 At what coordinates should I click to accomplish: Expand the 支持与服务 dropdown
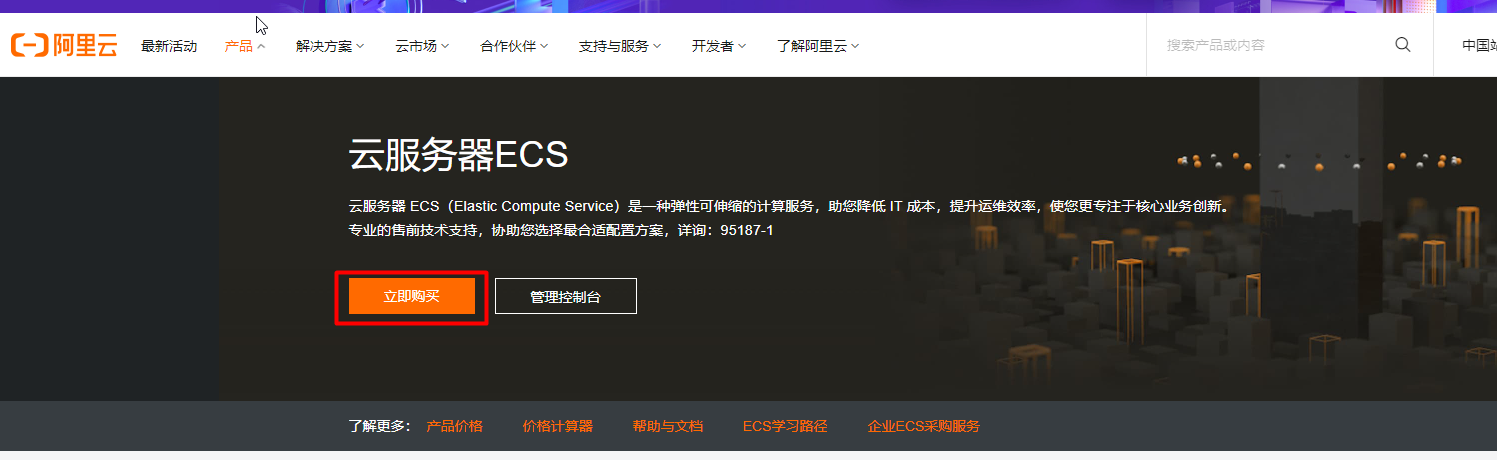coord(620,46)
